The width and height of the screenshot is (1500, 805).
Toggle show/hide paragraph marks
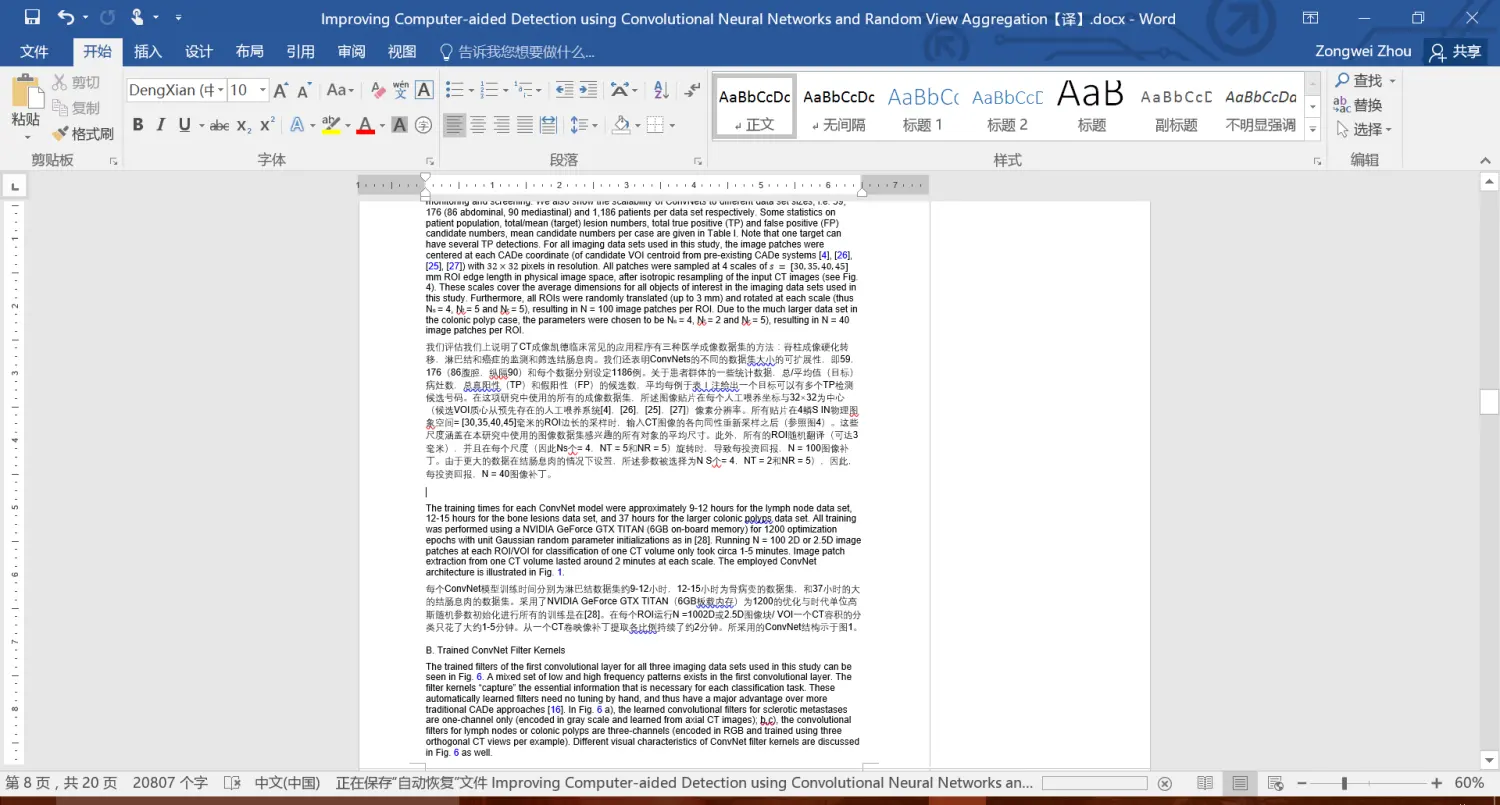pos(692,90)
